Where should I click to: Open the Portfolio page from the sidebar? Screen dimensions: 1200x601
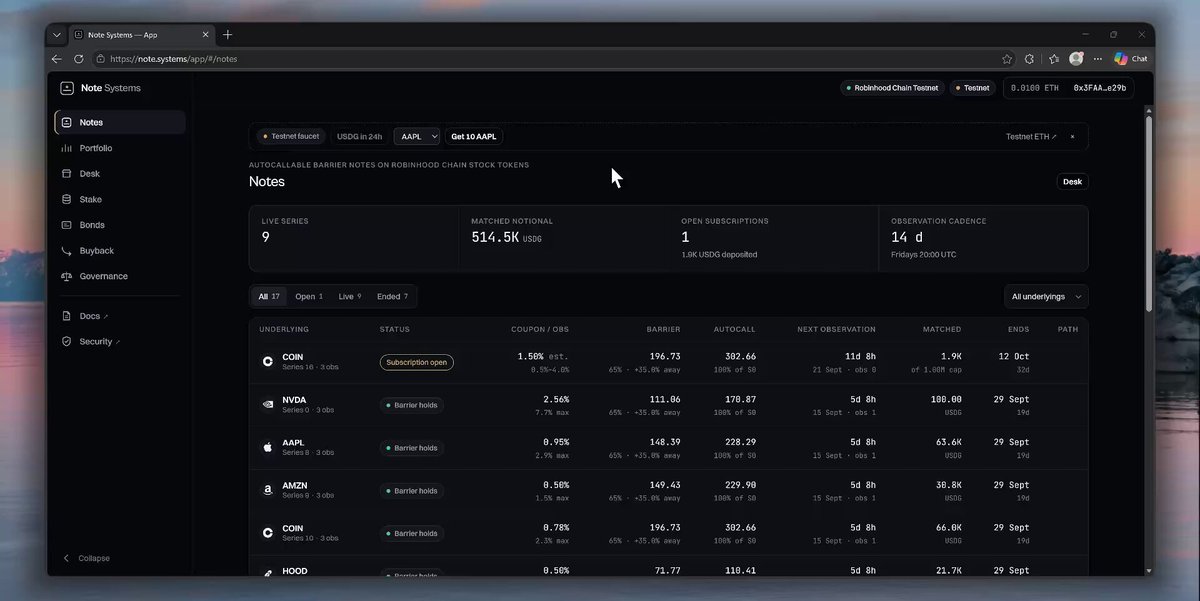pos(120,148)
